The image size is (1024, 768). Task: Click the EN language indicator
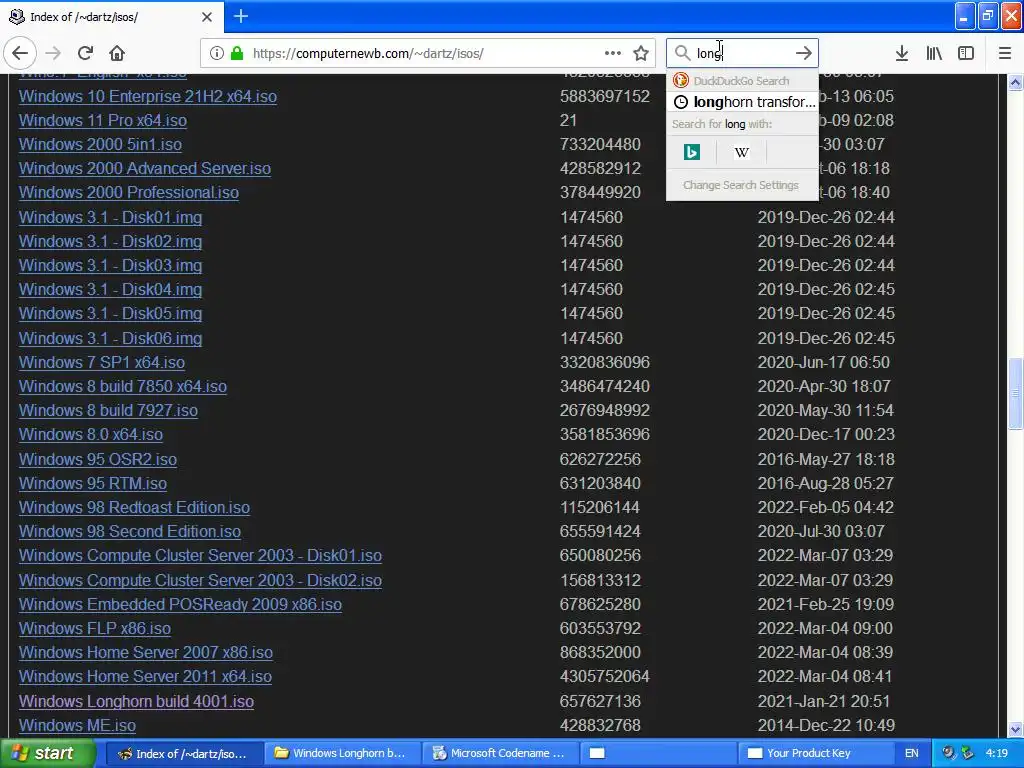click(x=912, y=754)
